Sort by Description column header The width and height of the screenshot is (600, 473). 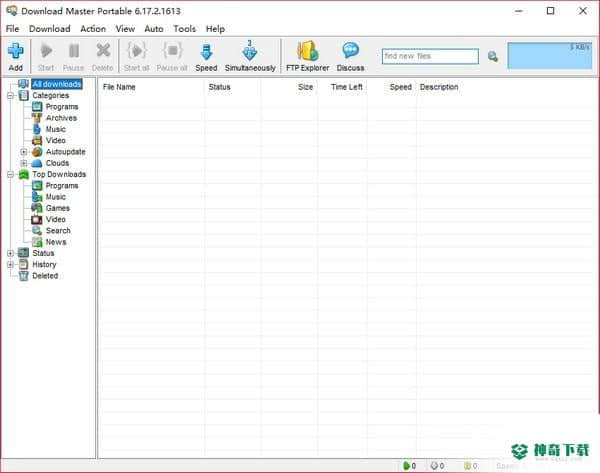pyautogui.click(x=439, y=87)
